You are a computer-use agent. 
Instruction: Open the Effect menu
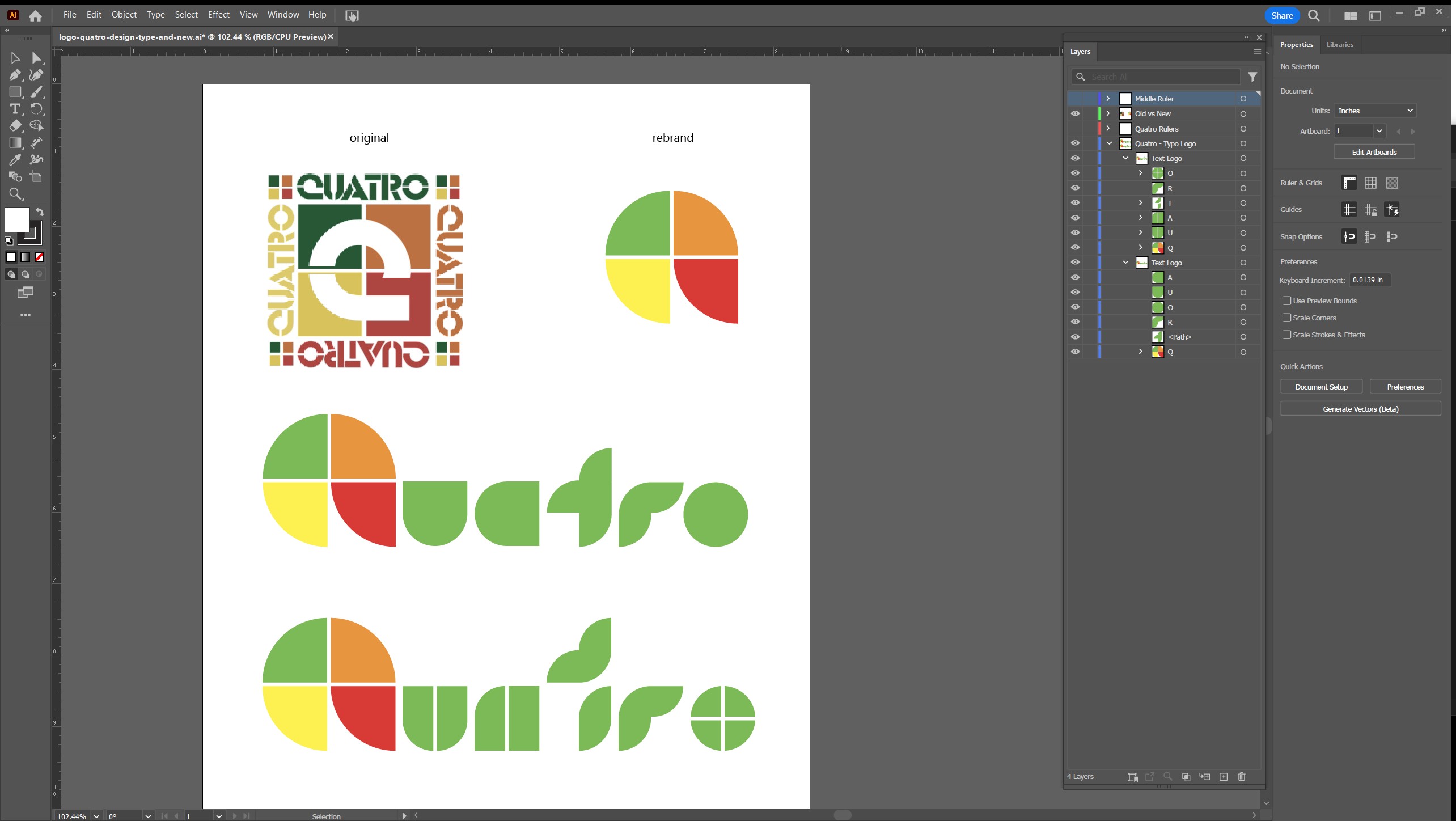[x=218, y=15]
